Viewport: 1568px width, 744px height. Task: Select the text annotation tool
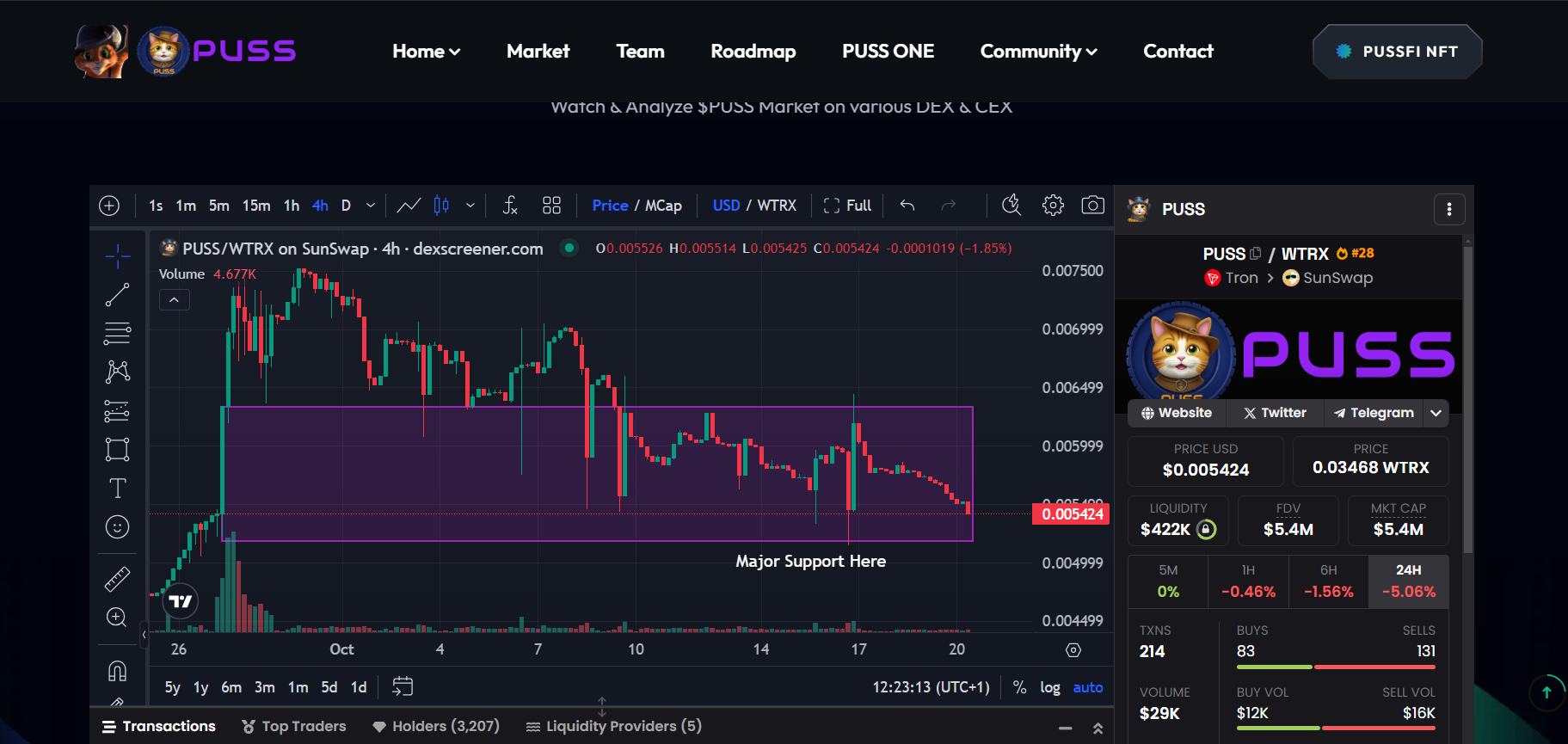(118, 489)
